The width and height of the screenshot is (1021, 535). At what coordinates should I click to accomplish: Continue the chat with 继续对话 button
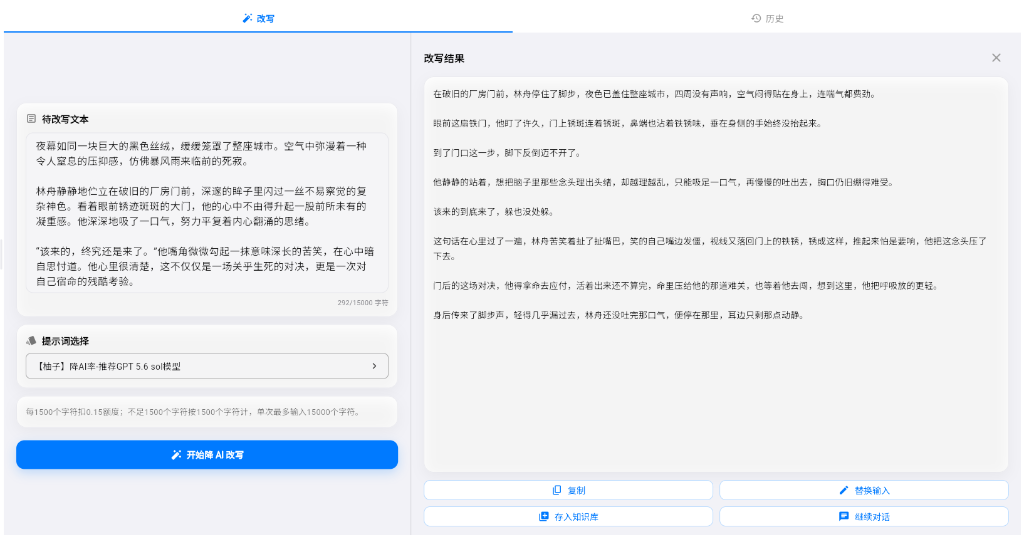click(x=863, y=517)
